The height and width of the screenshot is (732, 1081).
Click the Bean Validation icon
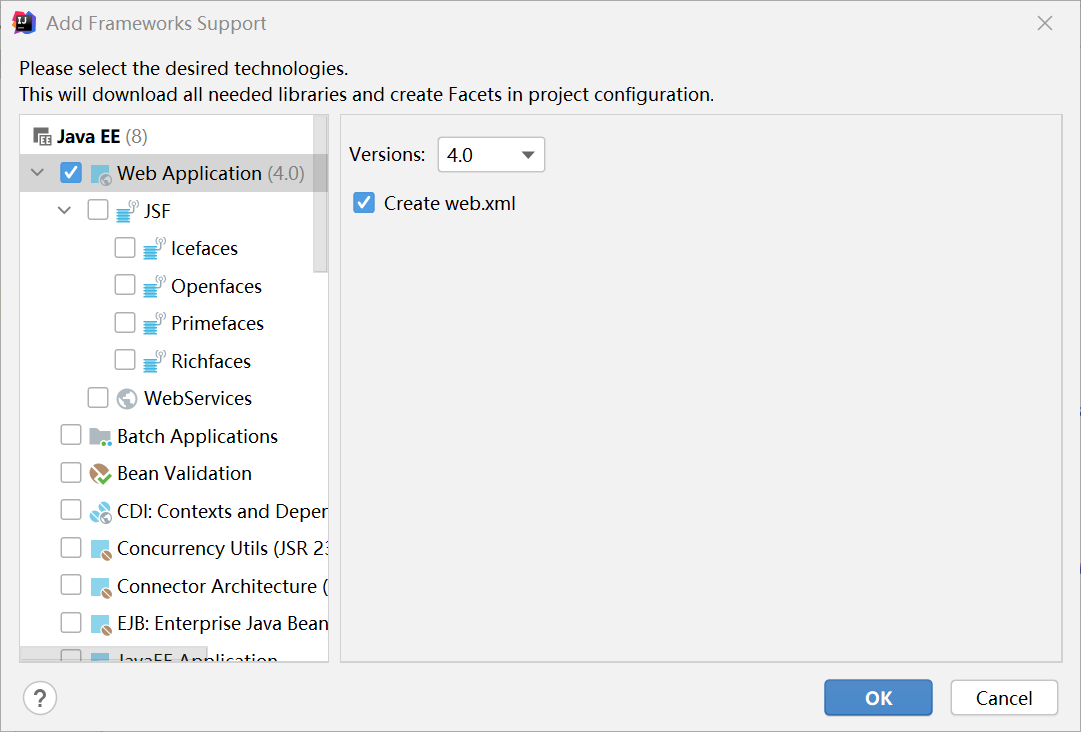tap(100, 474)
